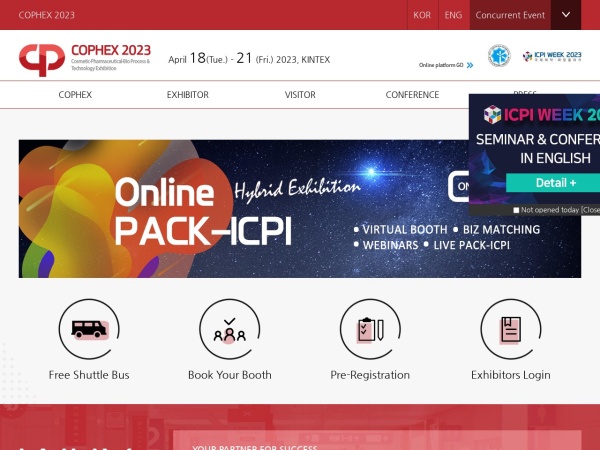Open the Online PACK-ICPI hybrid exhibition banner

(300, 209)
